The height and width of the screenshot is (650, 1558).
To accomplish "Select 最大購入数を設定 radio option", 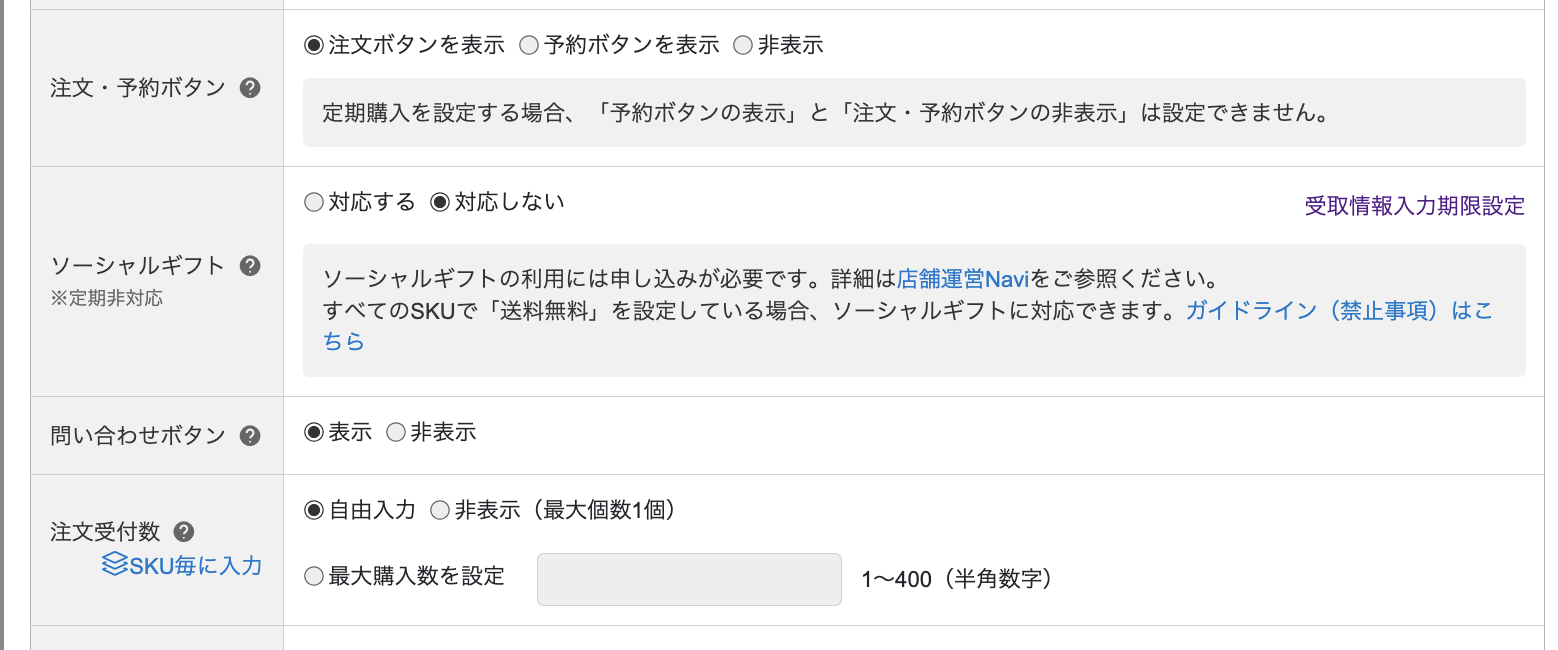I will pyautogui.click(x=314, y=577).
